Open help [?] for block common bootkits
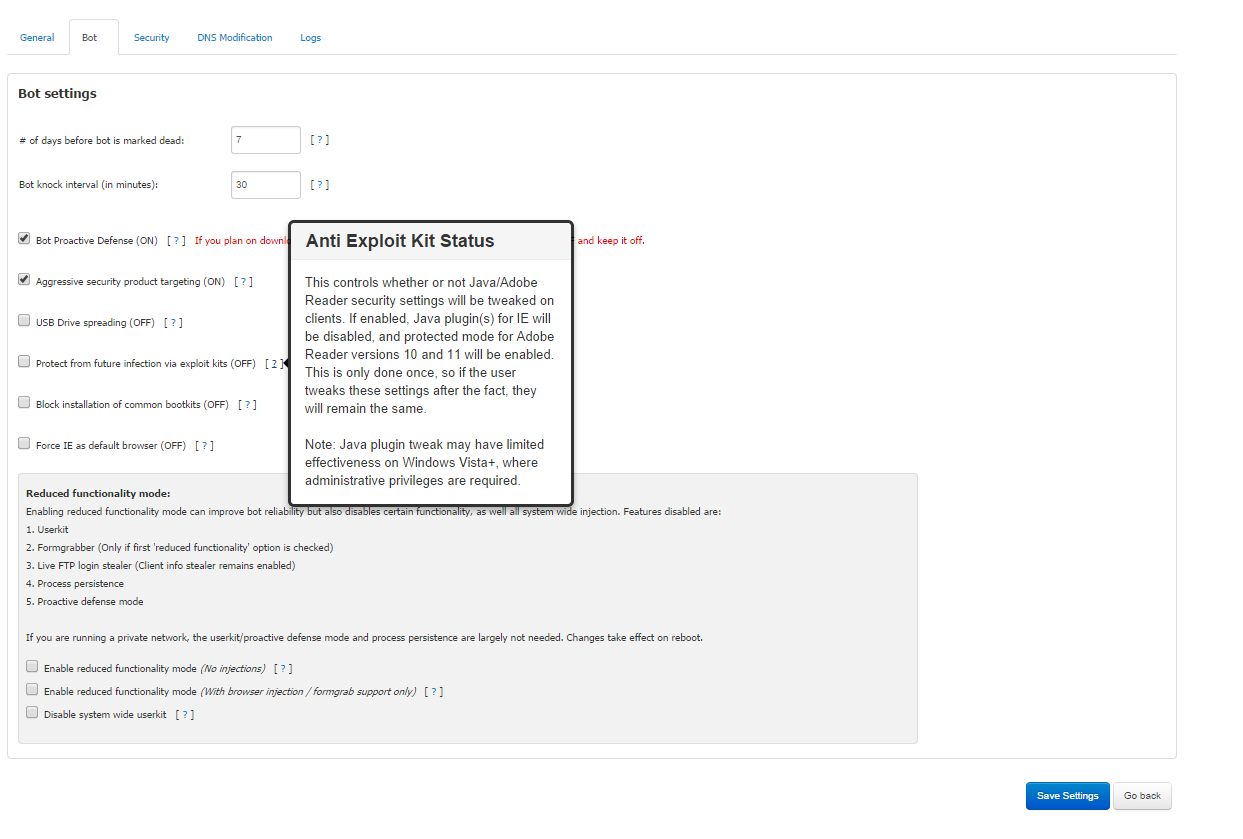 pos(247,405)
